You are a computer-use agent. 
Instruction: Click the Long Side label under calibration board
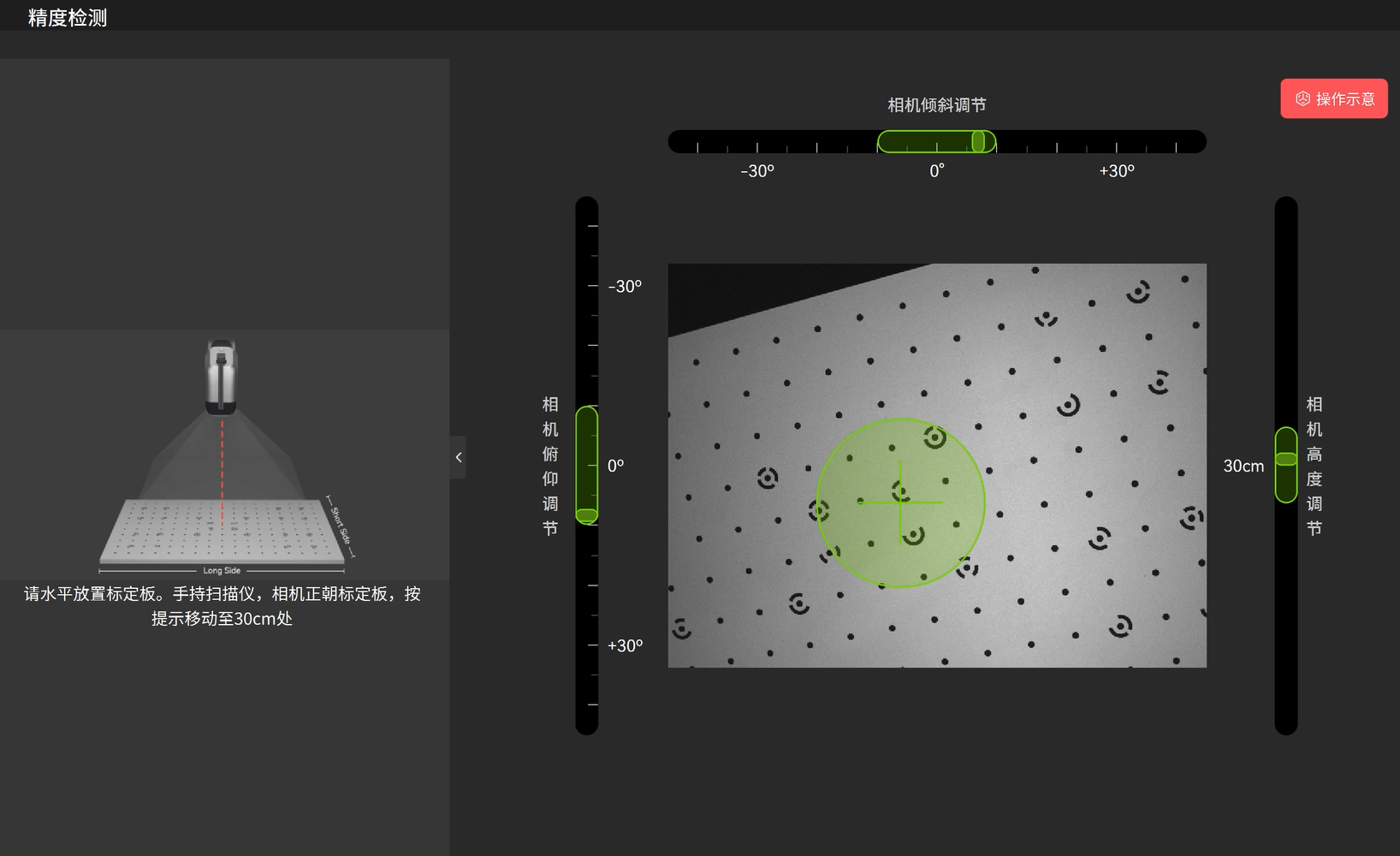coord(222,570)
